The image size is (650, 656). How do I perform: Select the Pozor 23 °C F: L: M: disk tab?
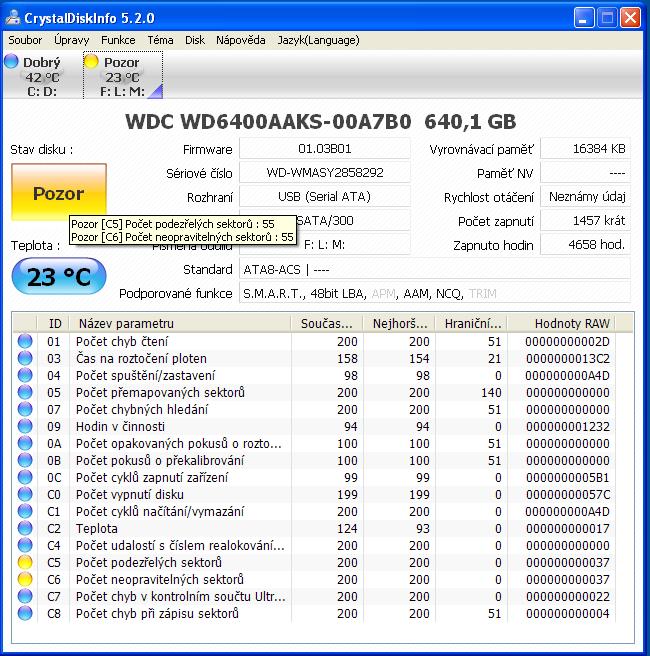pos(123,76)
